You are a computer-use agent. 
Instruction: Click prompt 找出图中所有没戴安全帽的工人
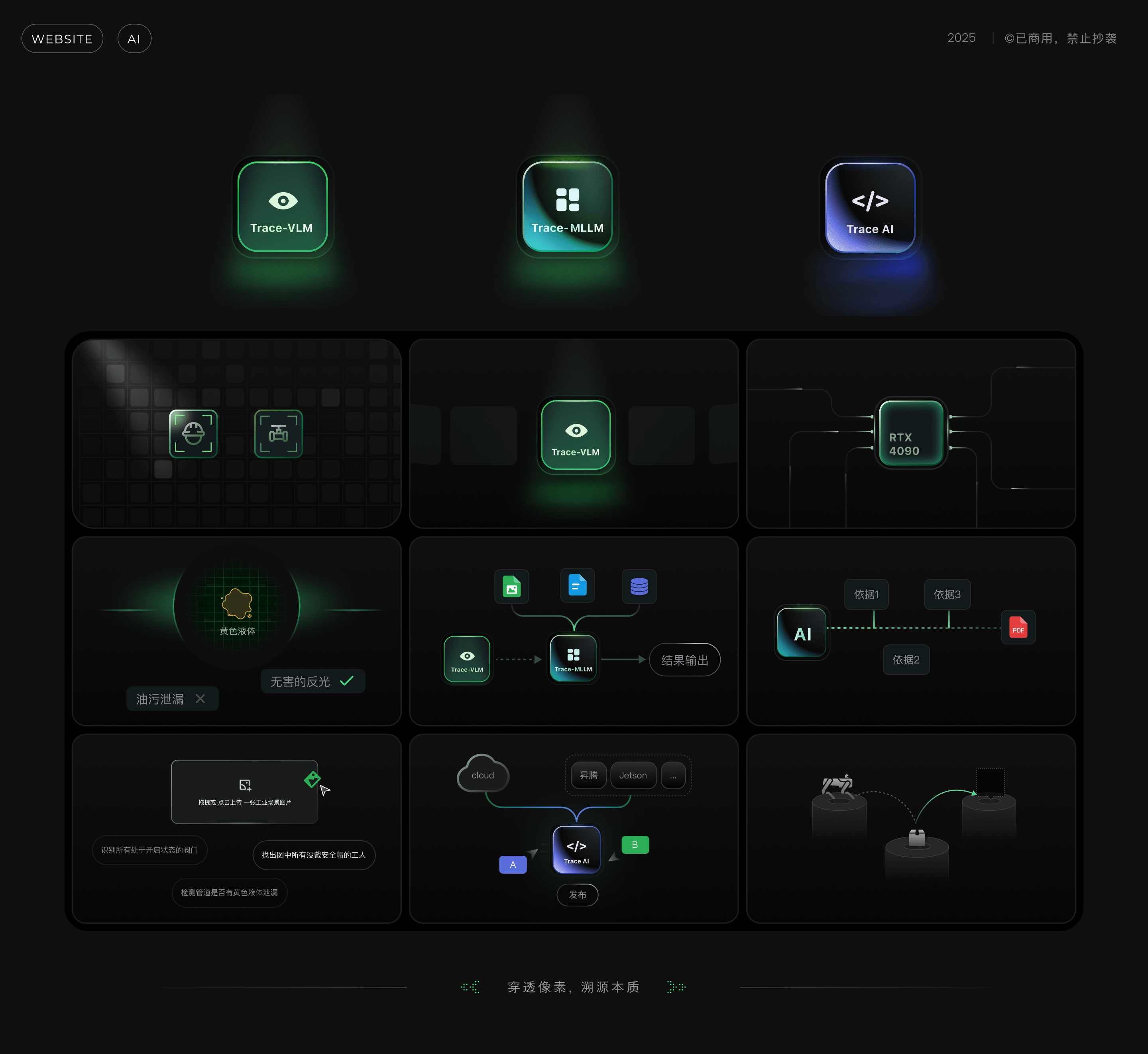314,855
